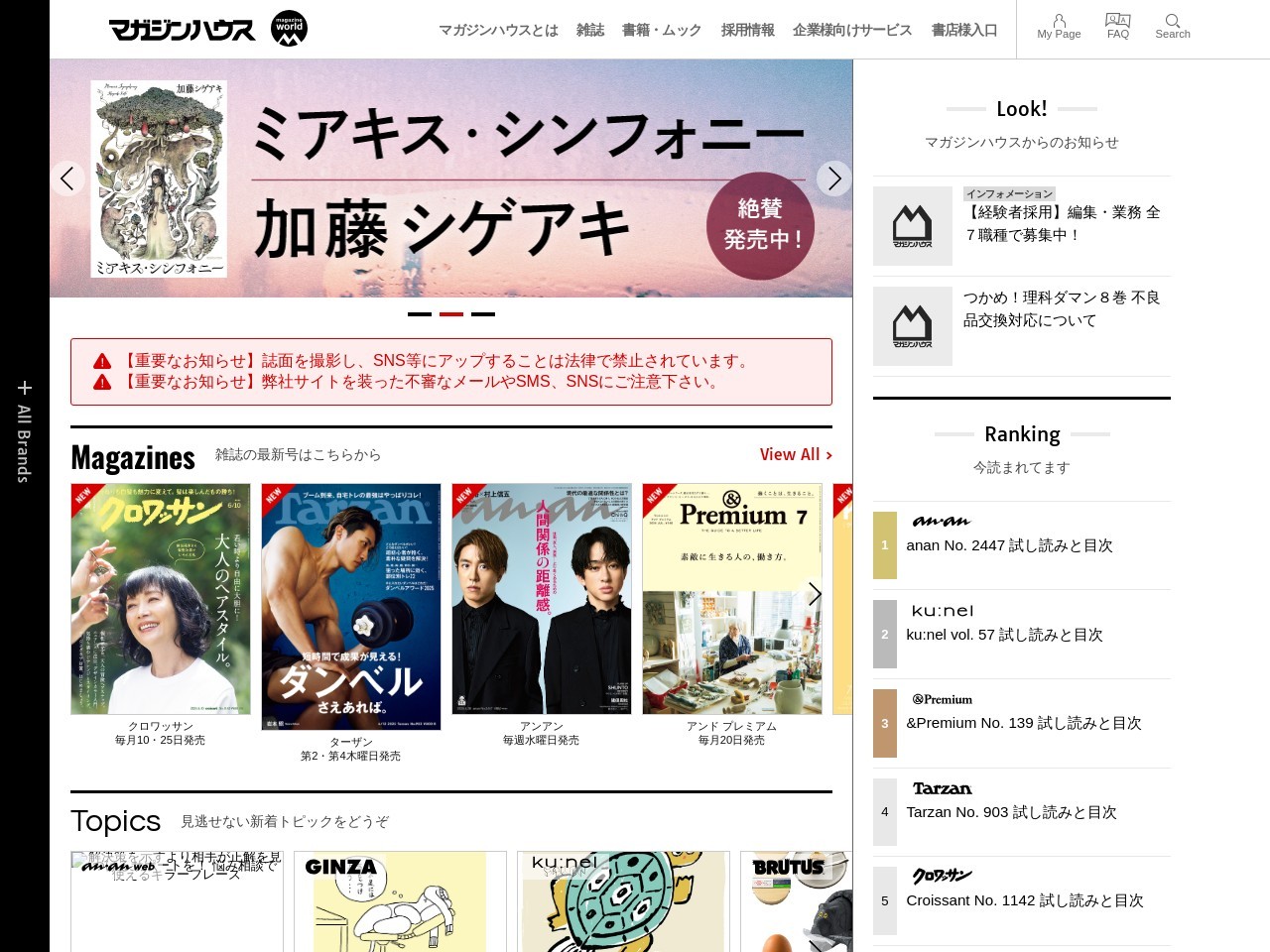Open 企業様向けサービス menu item
Screen dimensions: 1270x952
pos(852,30)
